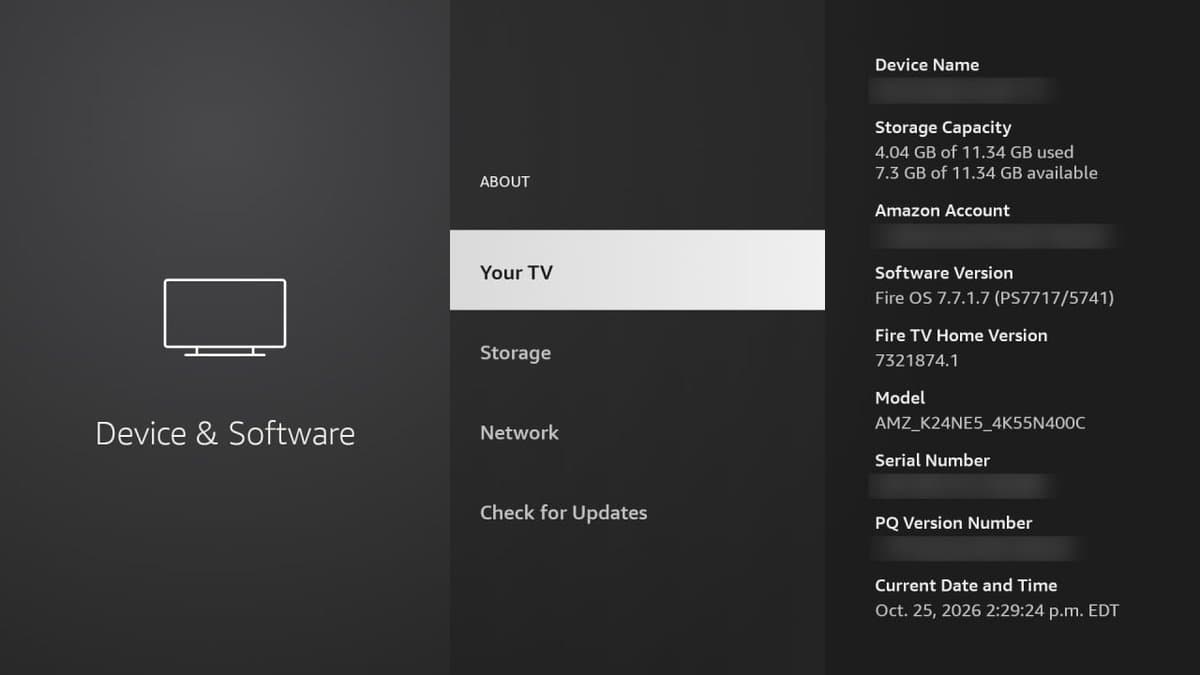Click the PQ Version Number label
Viewport: 1200px width, 675px height.
click(953, 523)
